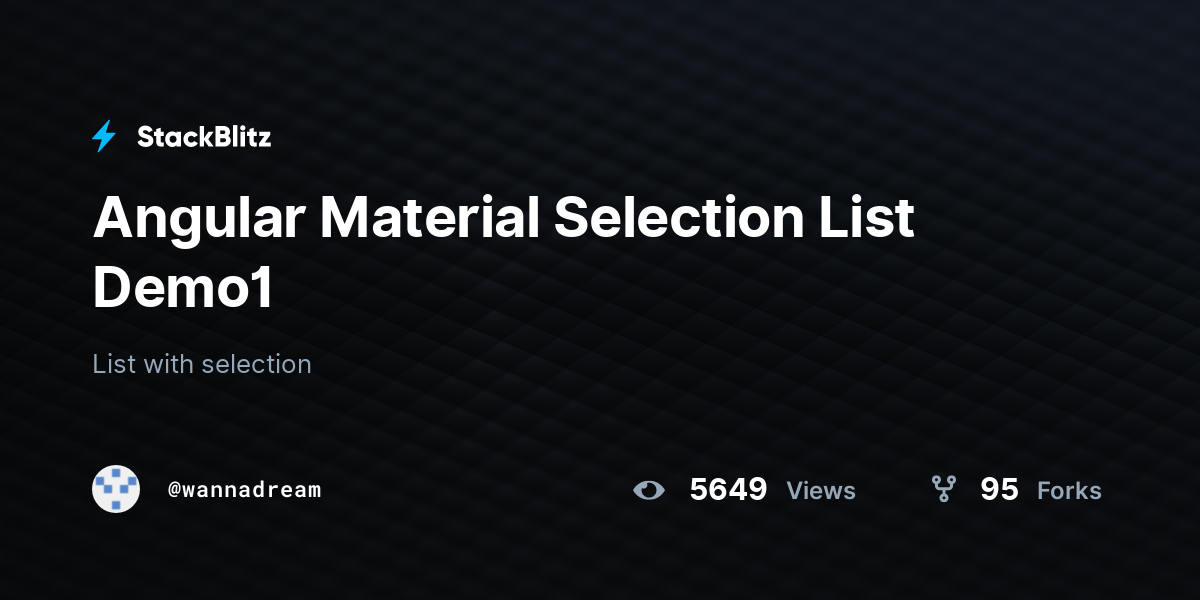Viewport: 1200px width, 600px height.
Task: Click the StackBlitz wordmark text
Action: point(204,137)
